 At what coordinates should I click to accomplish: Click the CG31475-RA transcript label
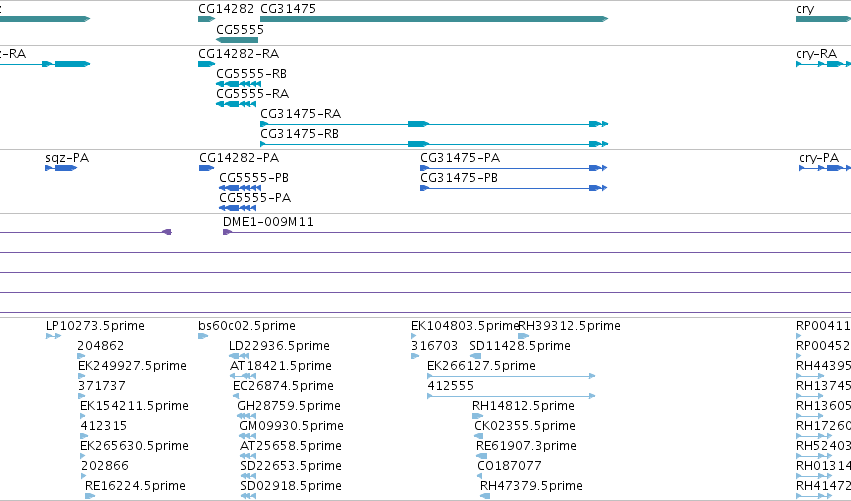pyautogui.click(x=301, y=114)
